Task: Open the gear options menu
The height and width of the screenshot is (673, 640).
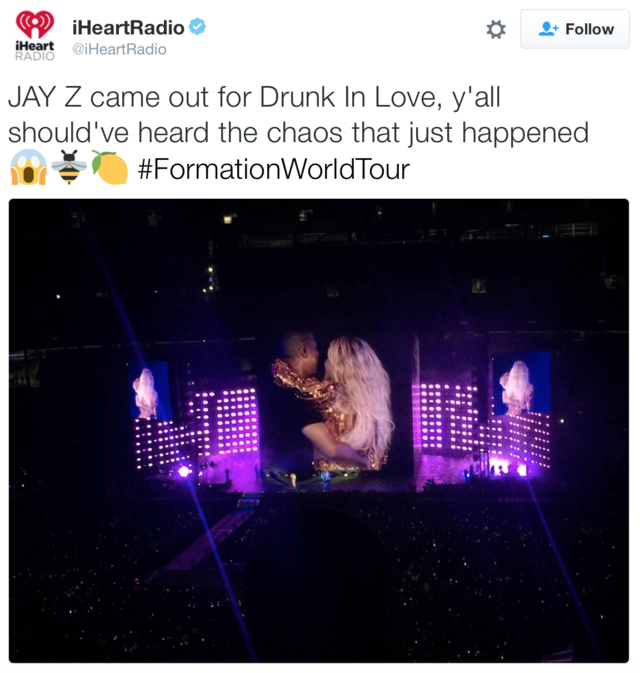Action: pyautogui.click(x=496, y=30)
